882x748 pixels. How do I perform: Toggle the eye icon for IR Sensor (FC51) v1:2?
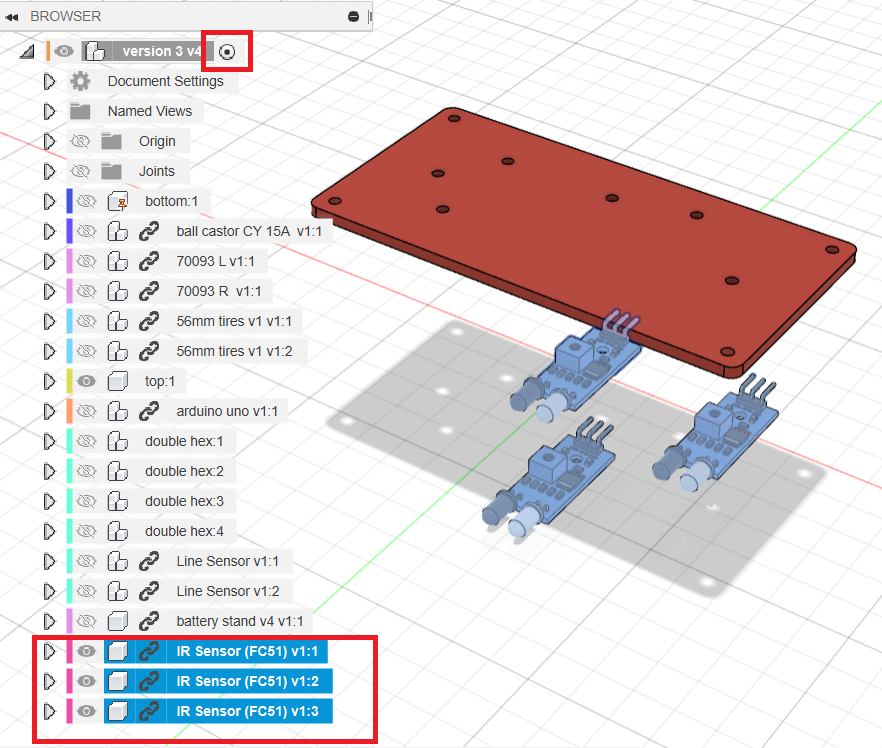(86, 680)
